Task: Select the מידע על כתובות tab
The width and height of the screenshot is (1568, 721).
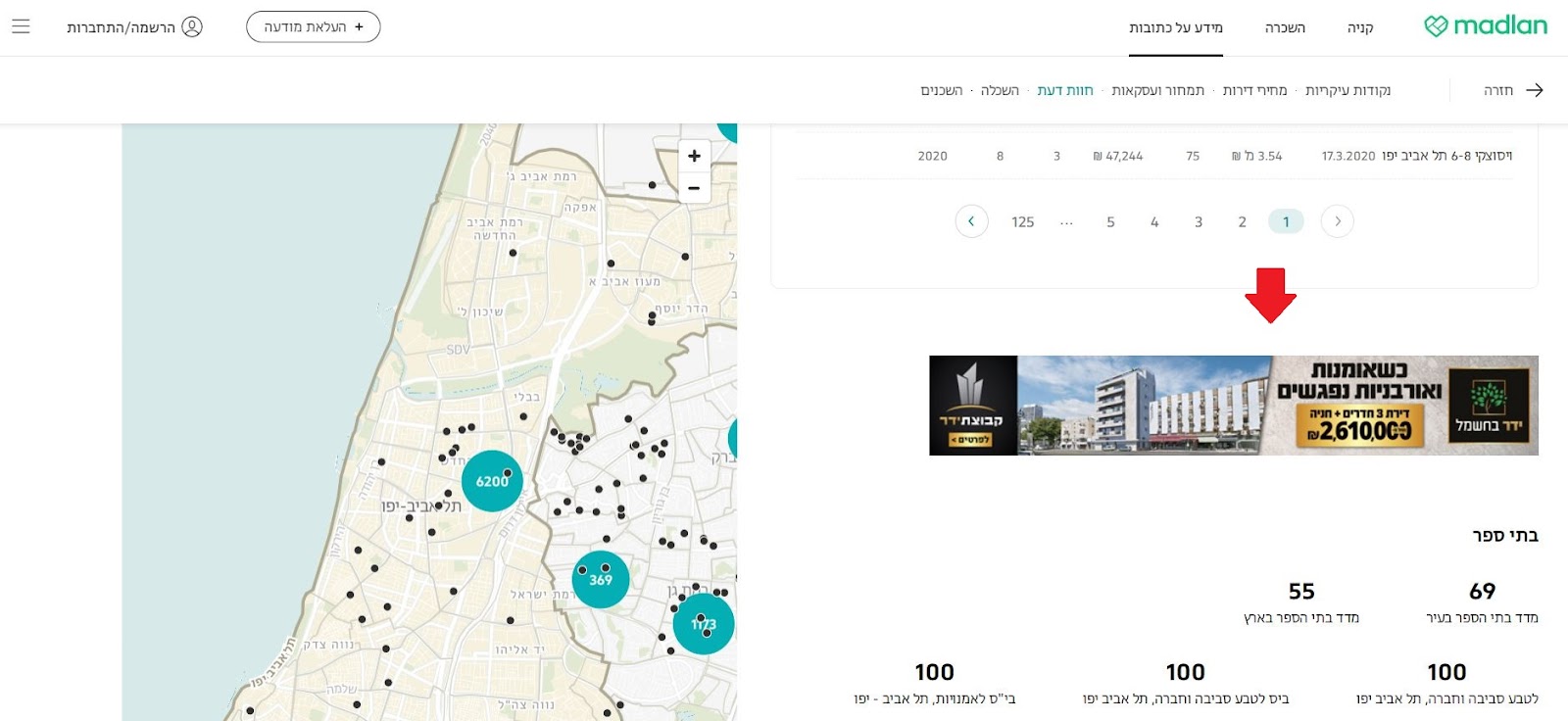Action: pos(1175,27)
